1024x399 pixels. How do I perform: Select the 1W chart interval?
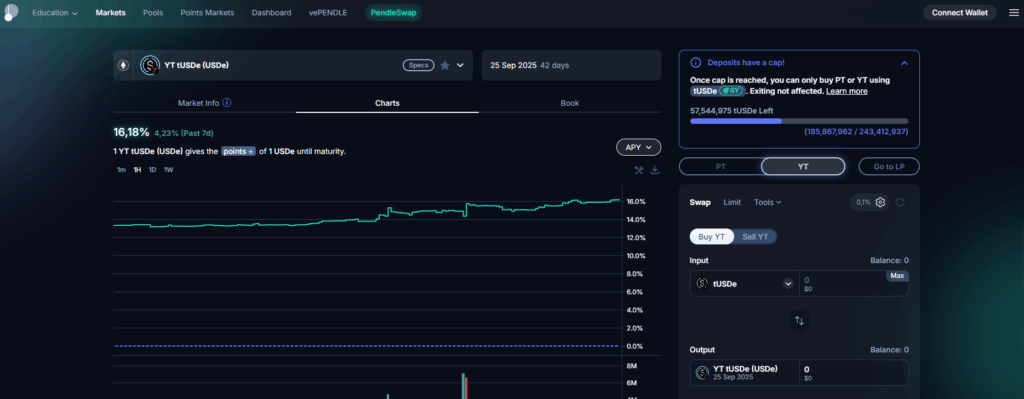(x=168, y=170)
